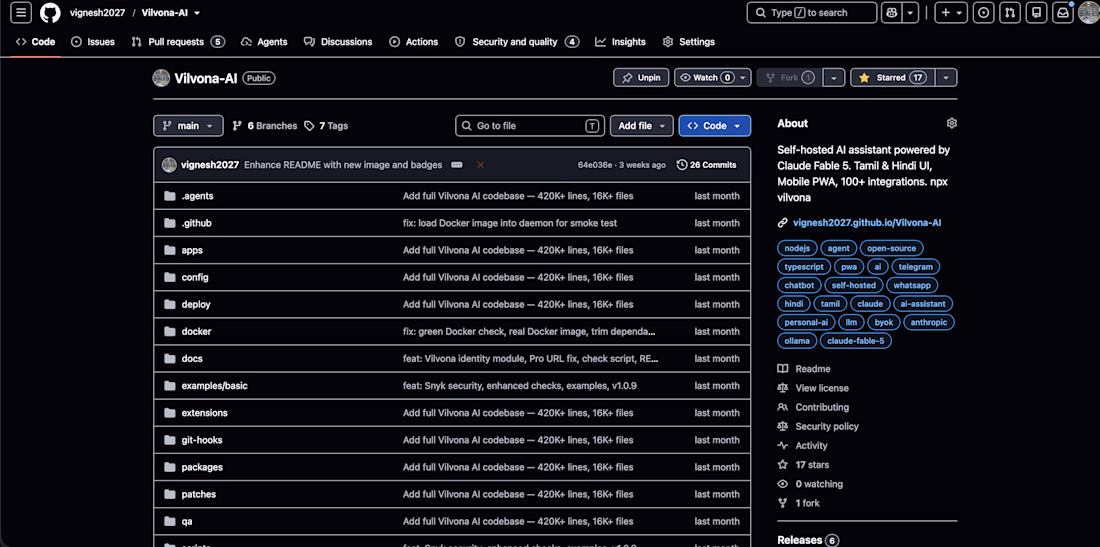Unpin the repository with Unpin button
The image size is (1100, 547).
(x=640, y=78)
